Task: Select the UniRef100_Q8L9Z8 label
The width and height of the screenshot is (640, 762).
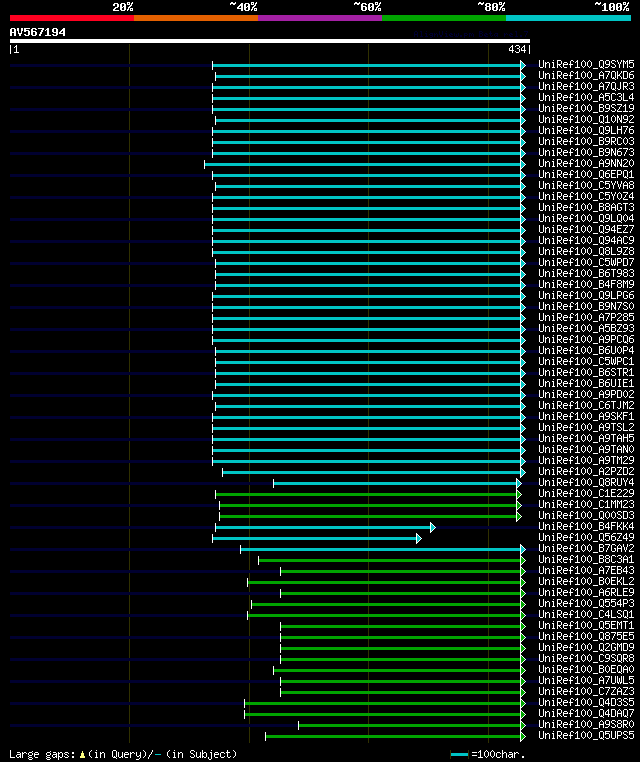Action: click(x=586, y=251)
